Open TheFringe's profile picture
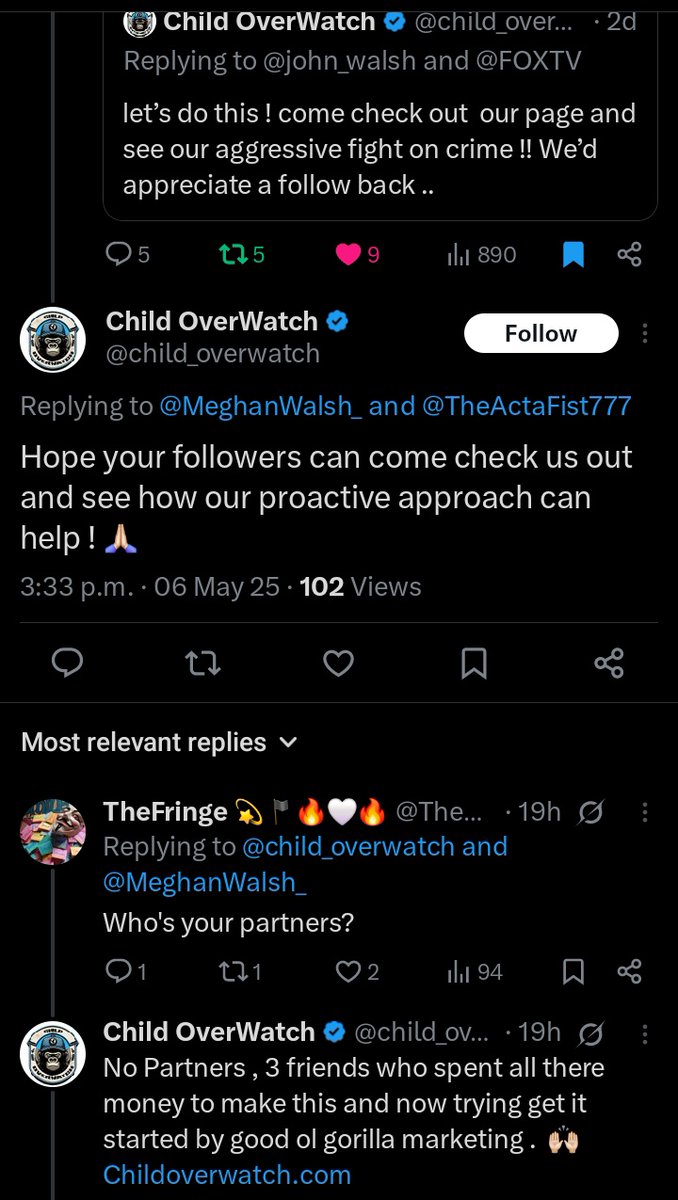The height and width of the screenshot is (1200, 678). [x=53, y=832]
